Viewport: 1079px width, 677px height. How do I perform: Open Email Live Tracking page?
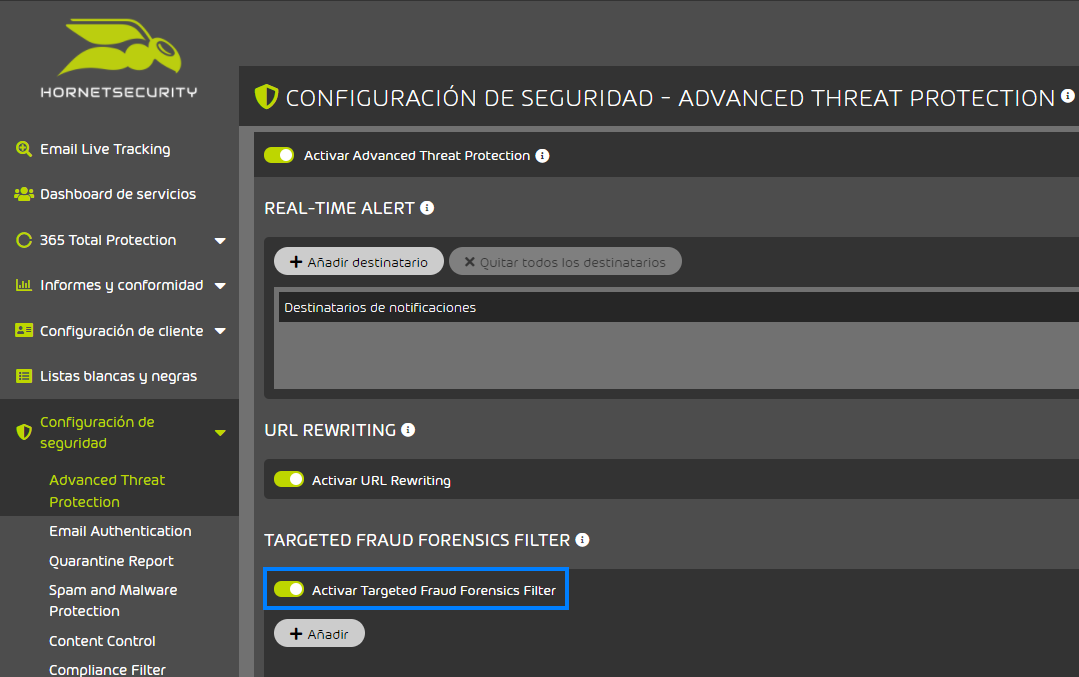(105, 149)
